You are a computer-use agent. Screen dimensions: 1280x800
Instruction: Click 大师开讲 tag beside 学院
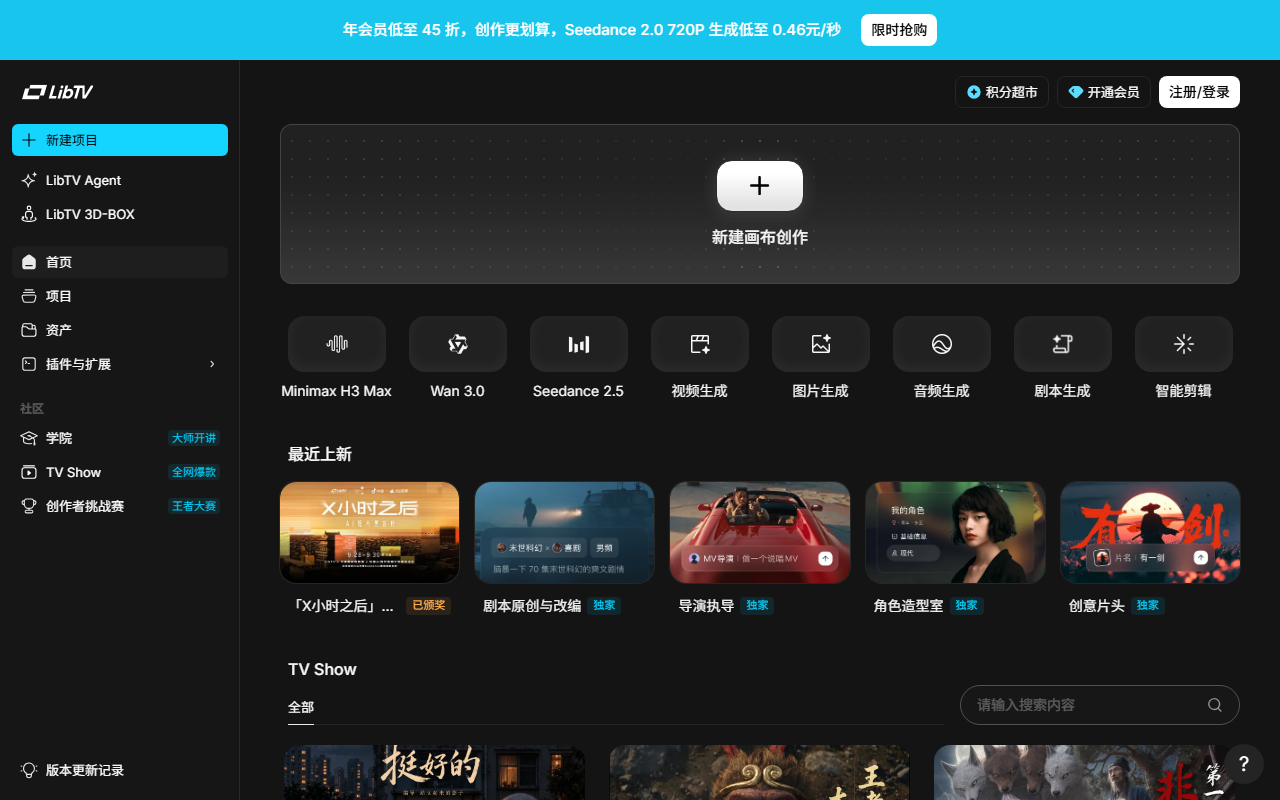coord(194,438)
